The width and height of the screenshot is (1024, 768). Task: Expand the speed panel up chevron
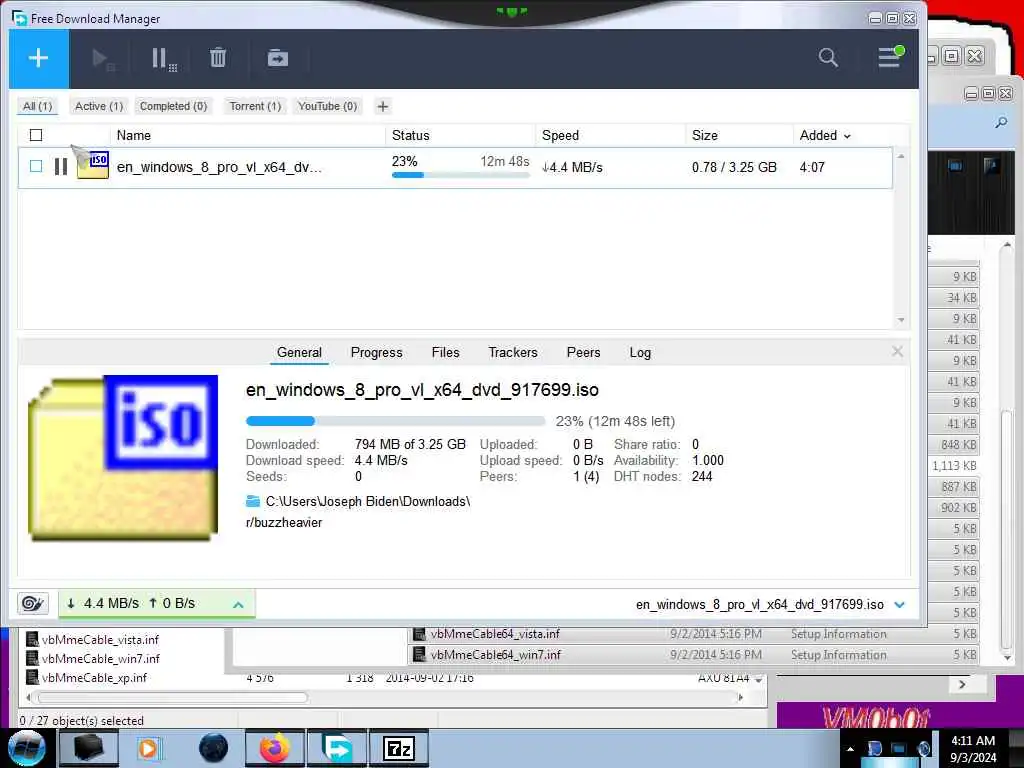tap(238, 604)
